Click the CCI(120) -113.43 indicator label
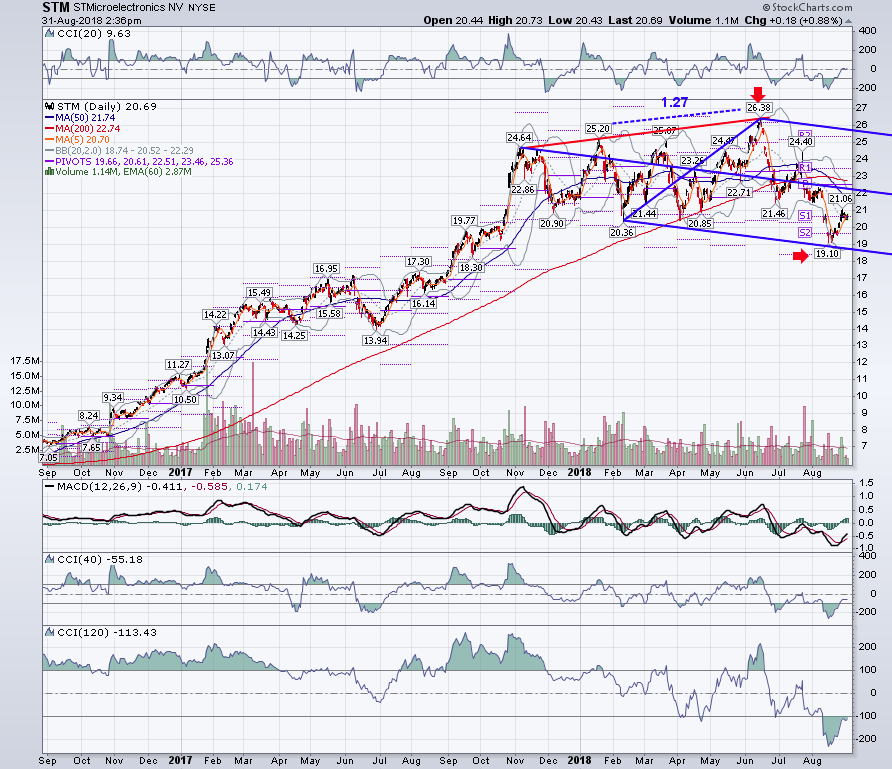892x769 pixels. (107, 632)
